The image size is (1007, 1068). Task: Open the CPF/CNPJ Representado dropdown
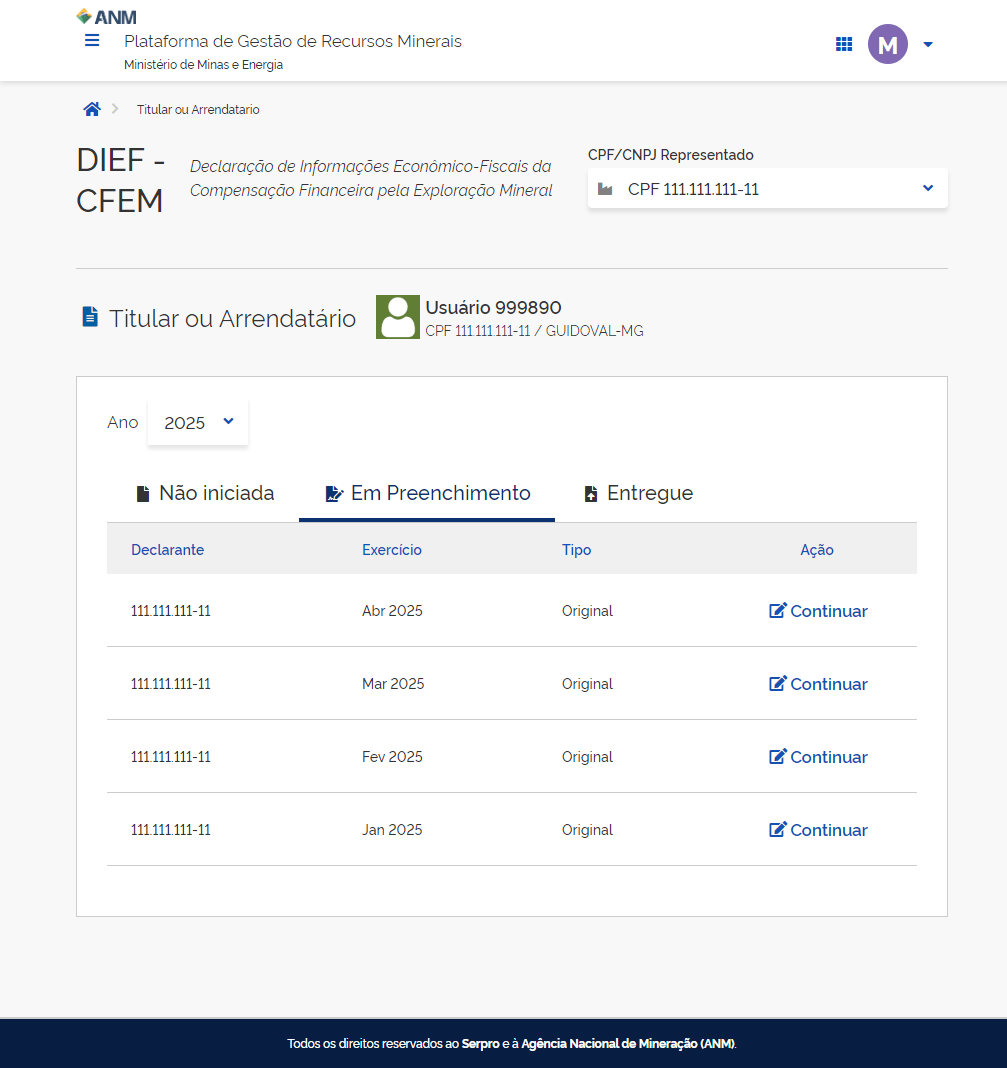click(x=767, y=189)
